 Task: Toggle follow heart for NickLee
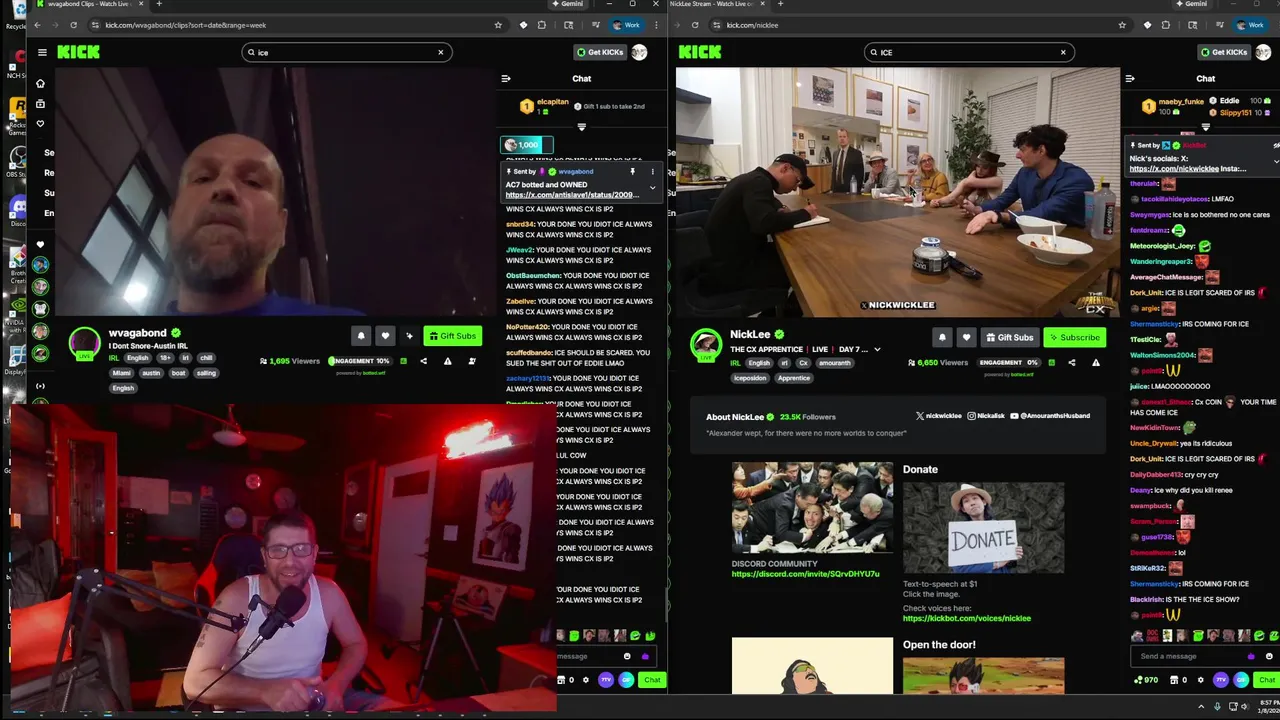966,338
